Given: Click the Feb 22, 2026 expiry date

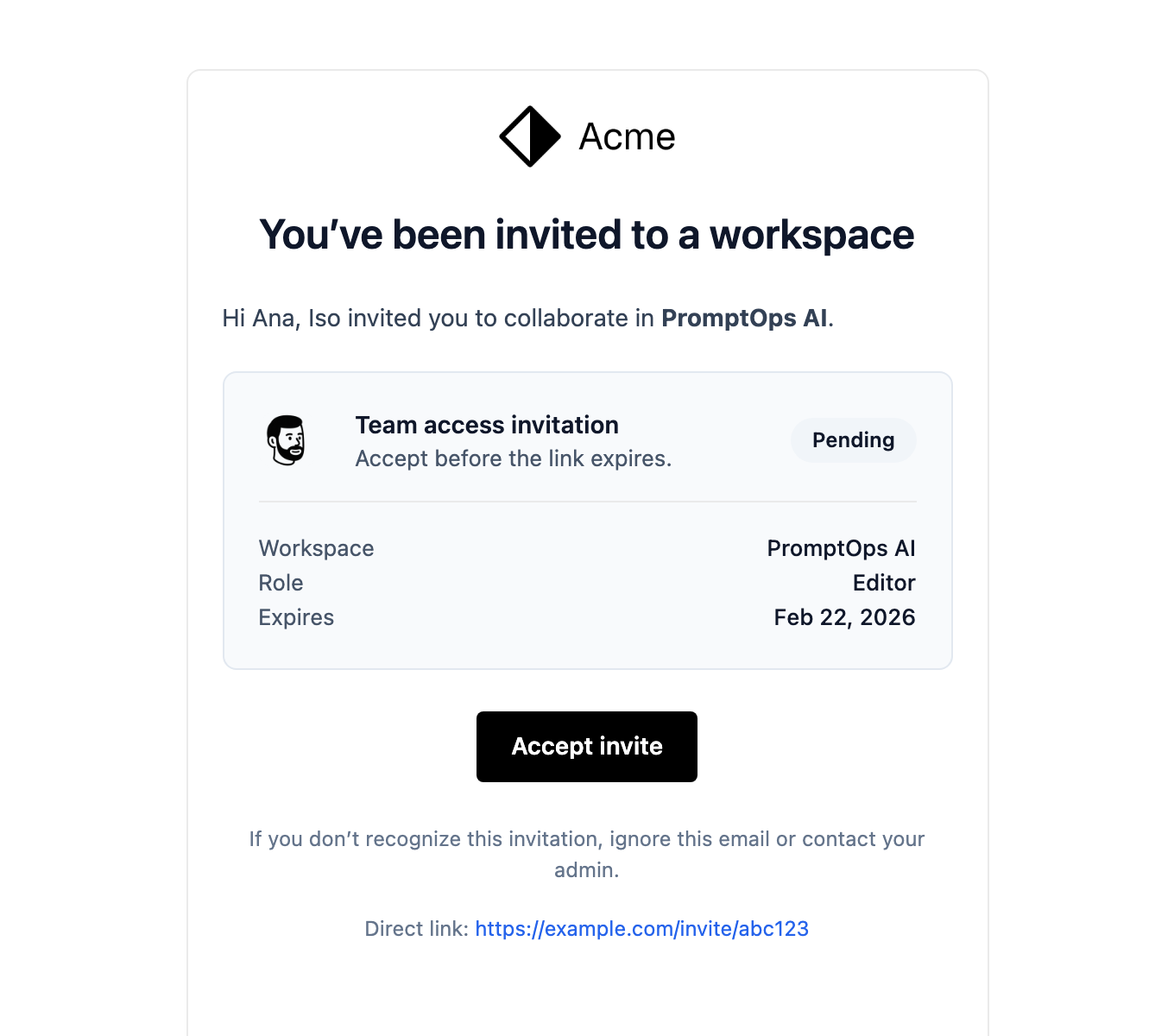Looking at the screenshot, I should click(x=843, y=617).
